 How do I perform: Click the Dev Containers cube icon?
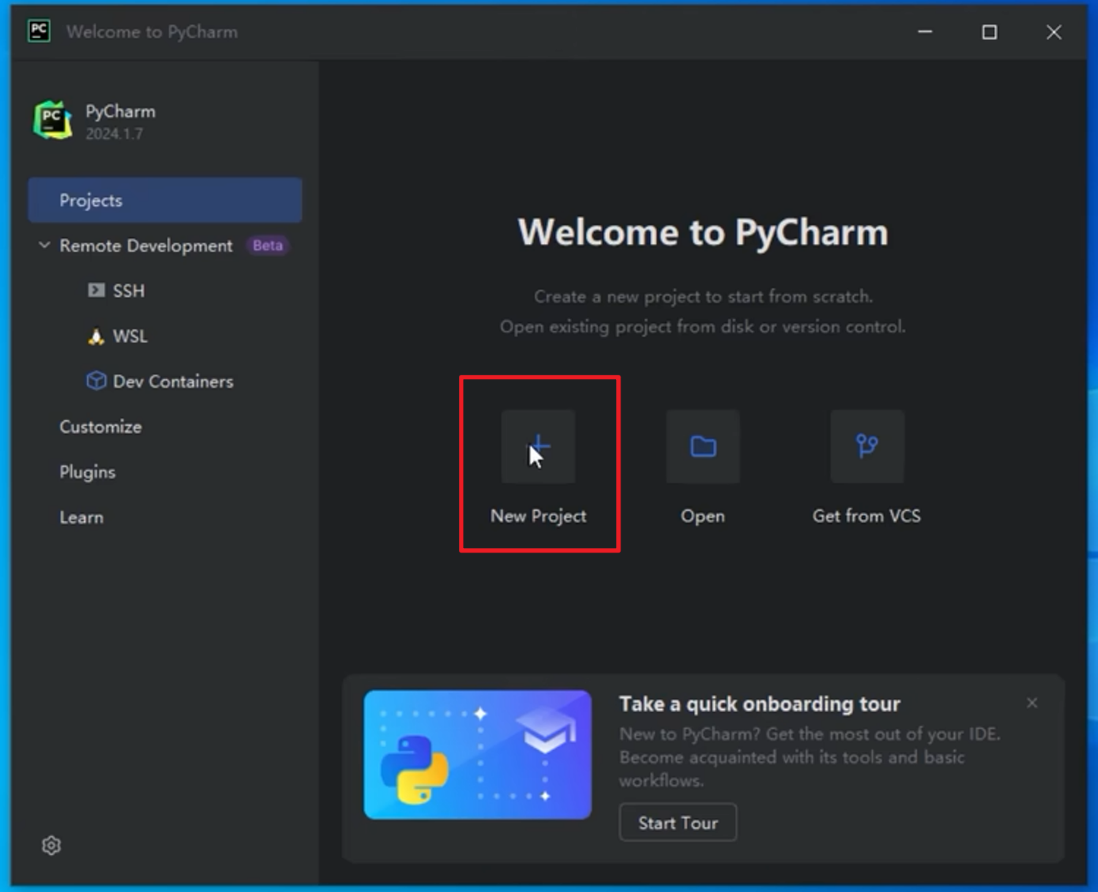pyautogui.click(x=96, y=381)
